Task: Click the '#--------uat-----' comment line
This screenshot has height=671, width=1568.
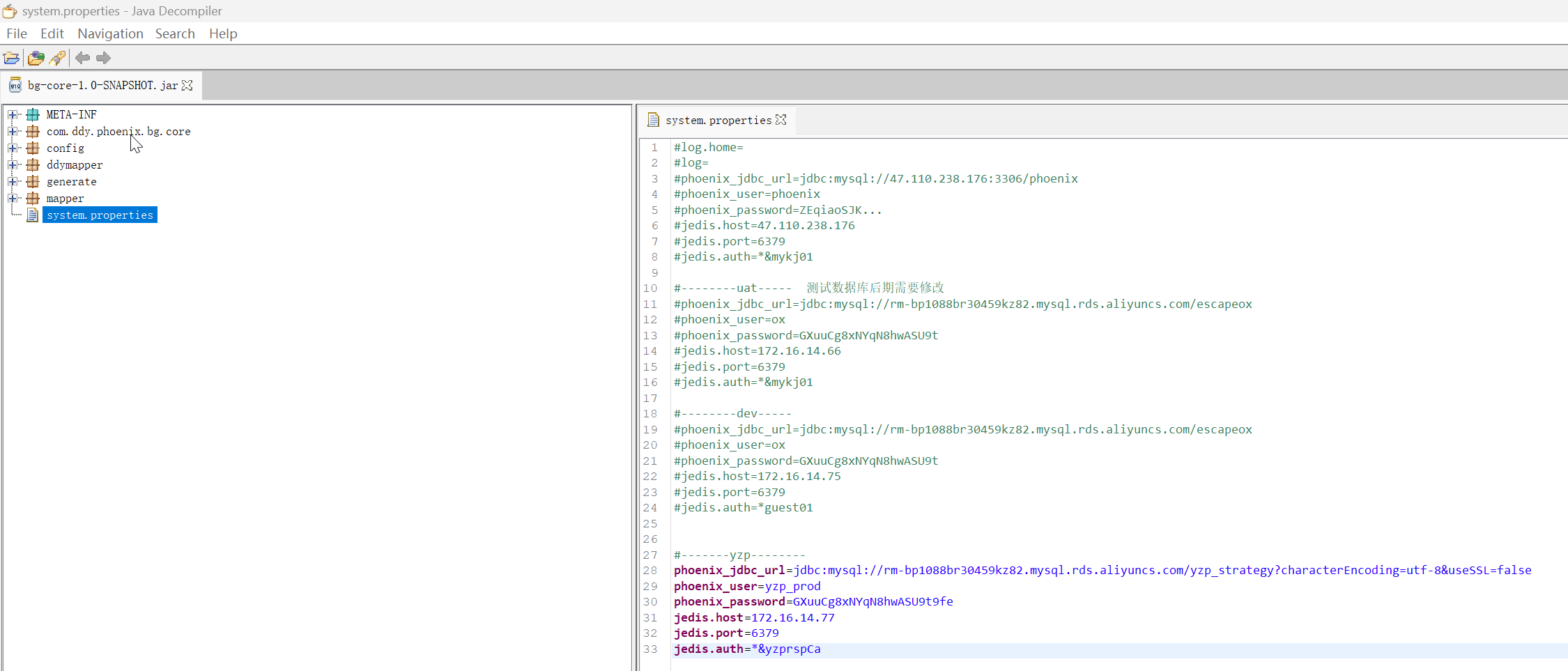Action: 809,288
